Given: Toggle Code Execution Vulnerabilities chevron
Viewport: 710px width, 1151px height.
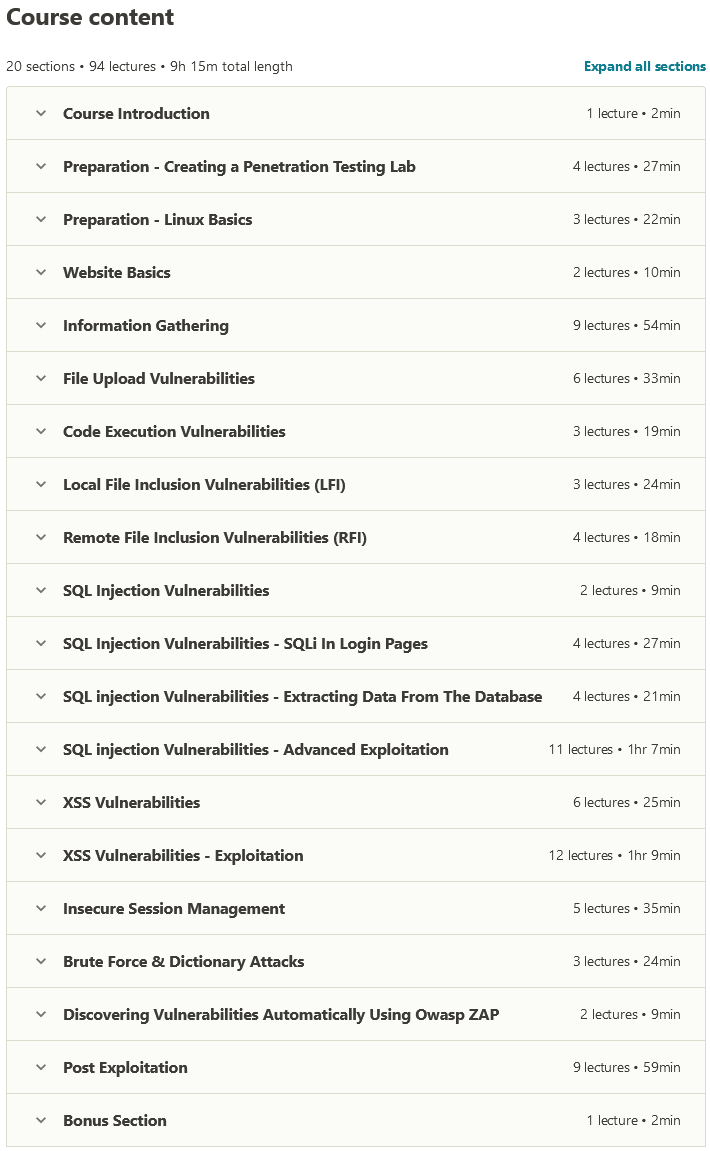Looking at the screenshot, I should coord(41,431).
